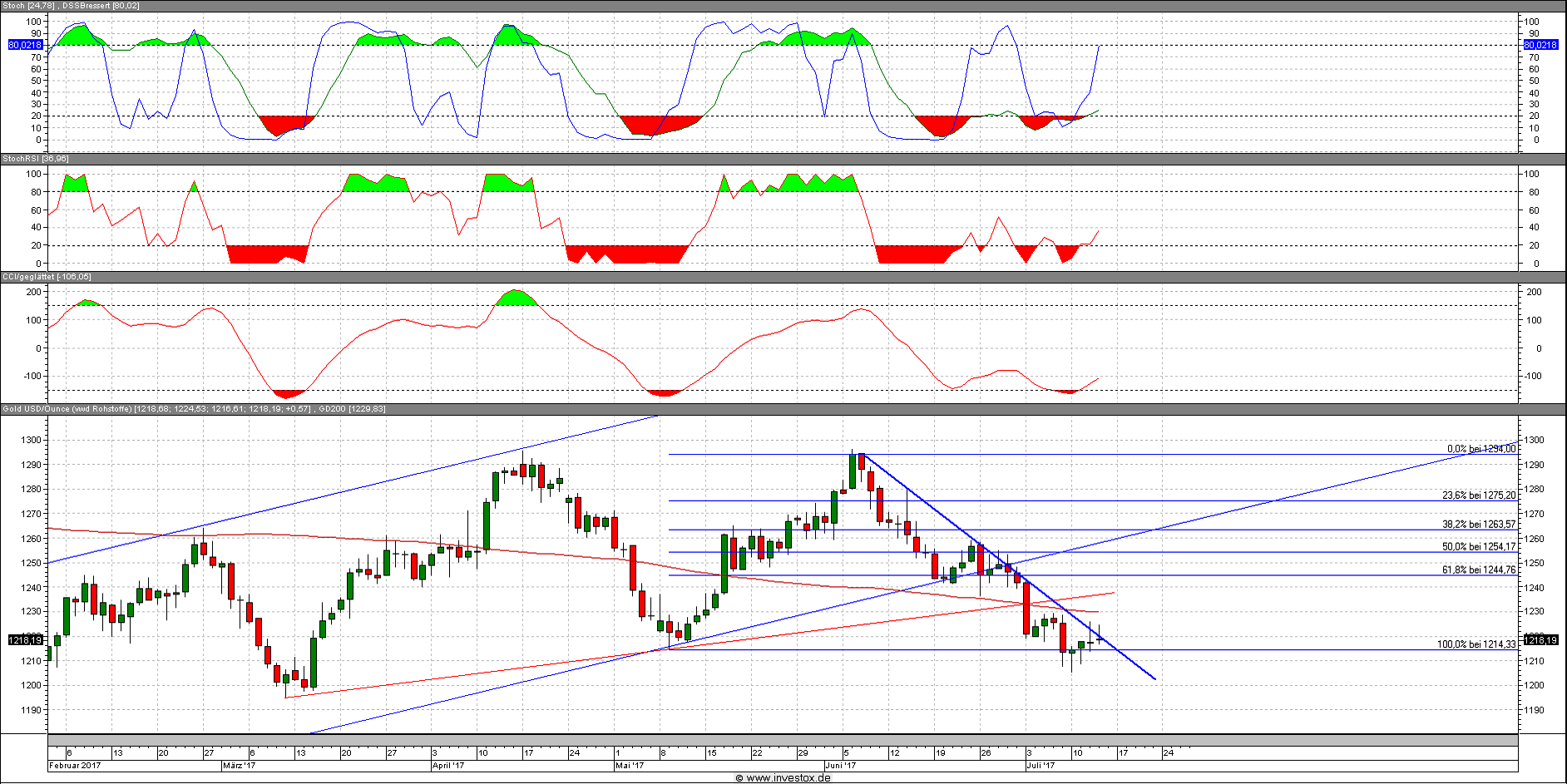Viewport: 1567px width, 784px height.
Task: Select the Juli '17 month label
Action: tap(1040, 766)
